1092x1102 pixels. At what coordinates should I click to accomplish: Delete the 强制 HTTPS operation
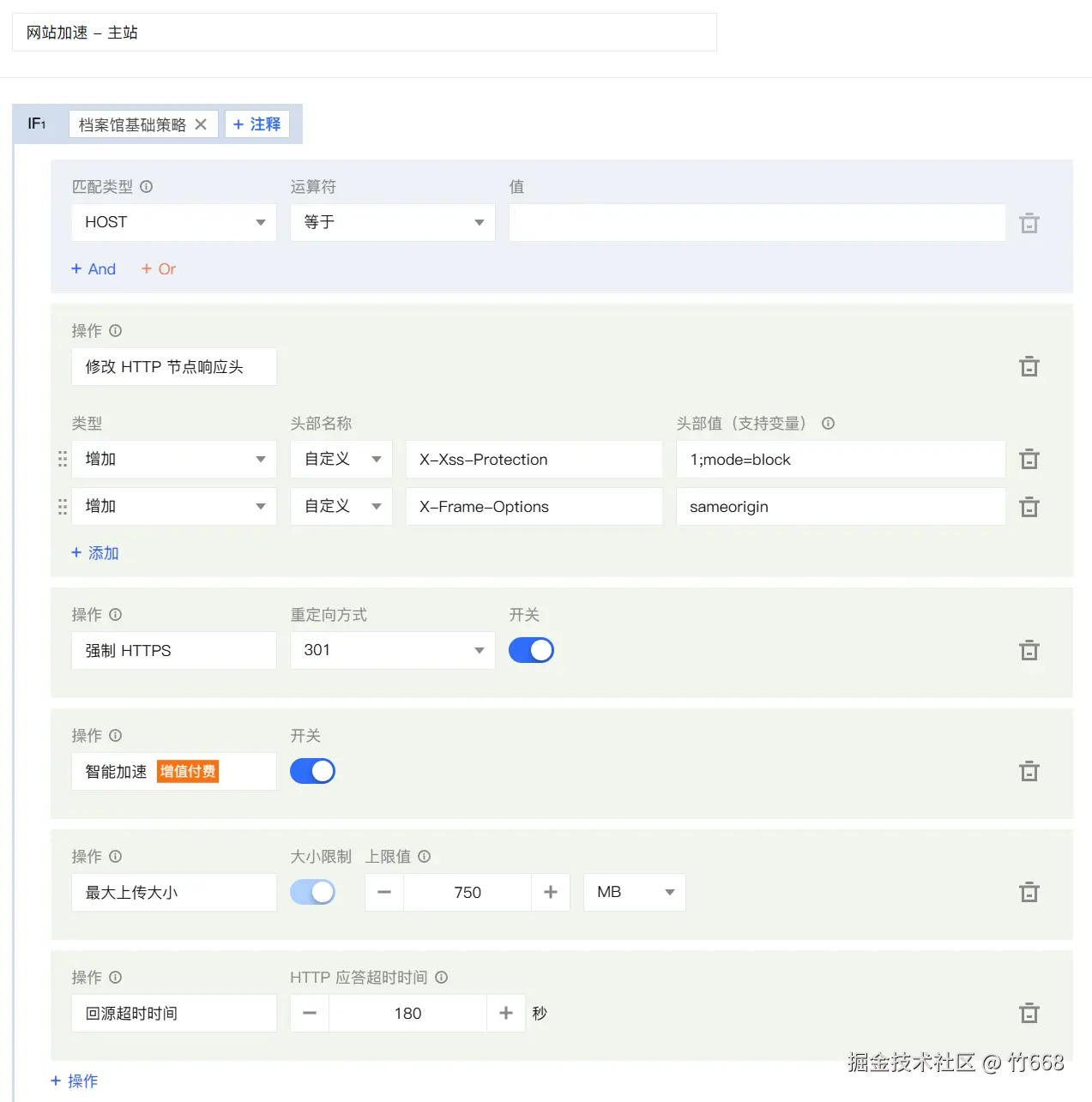[1029, 651]
